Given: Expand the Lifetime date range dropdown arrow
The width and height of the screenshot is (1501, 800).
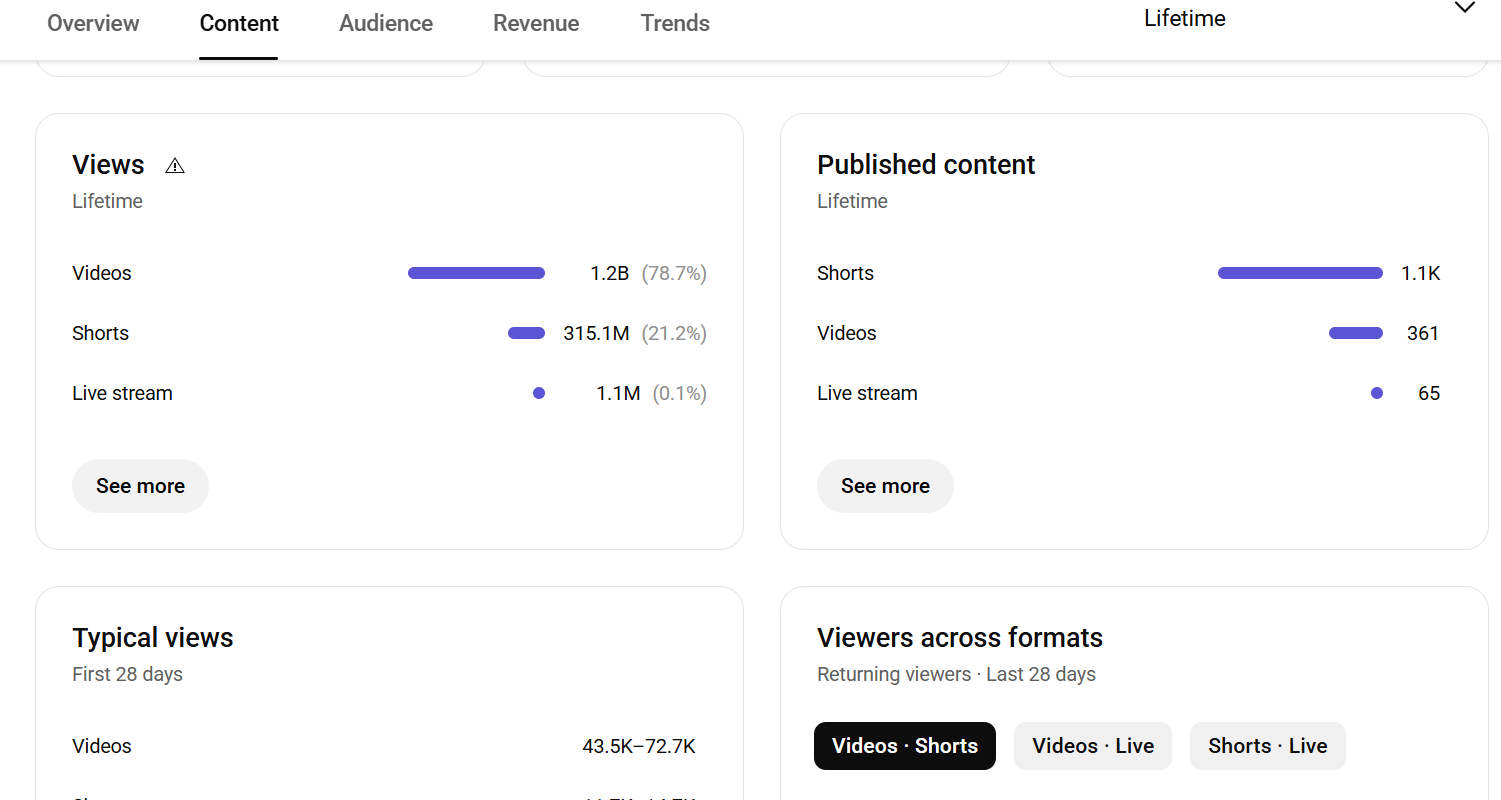Looking at the screenshot, I should [1464, 9].
